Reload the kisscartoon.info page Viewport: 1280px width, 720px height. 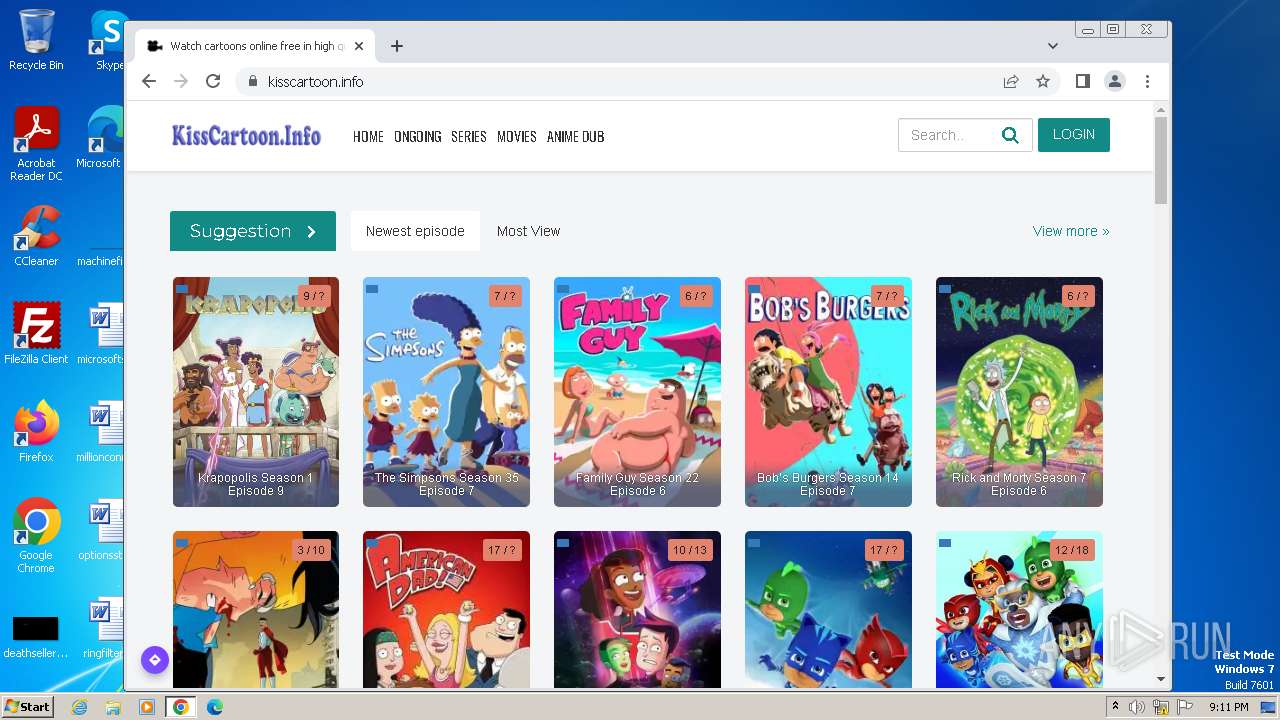213,82
